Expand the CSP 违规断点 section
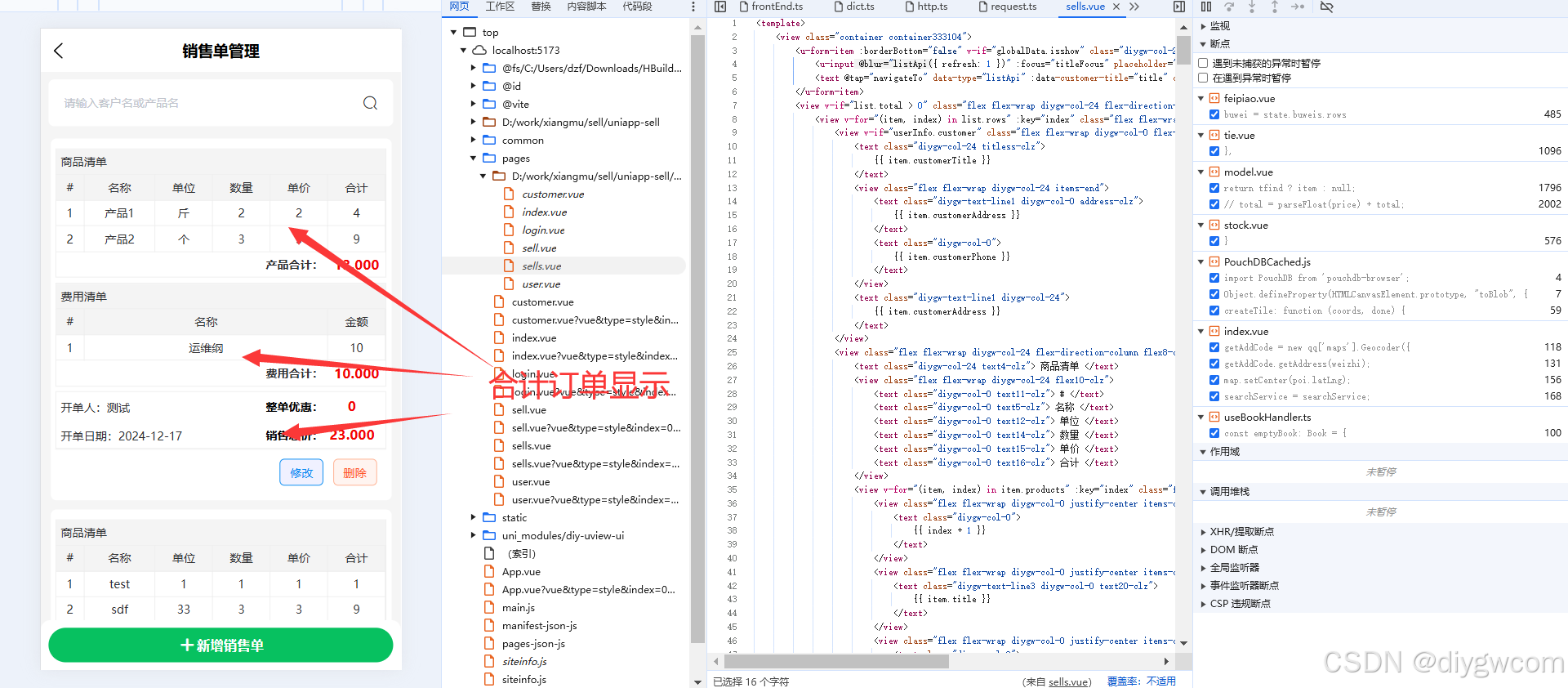The image size is (1568, 688). click(x=1203, y=604)
